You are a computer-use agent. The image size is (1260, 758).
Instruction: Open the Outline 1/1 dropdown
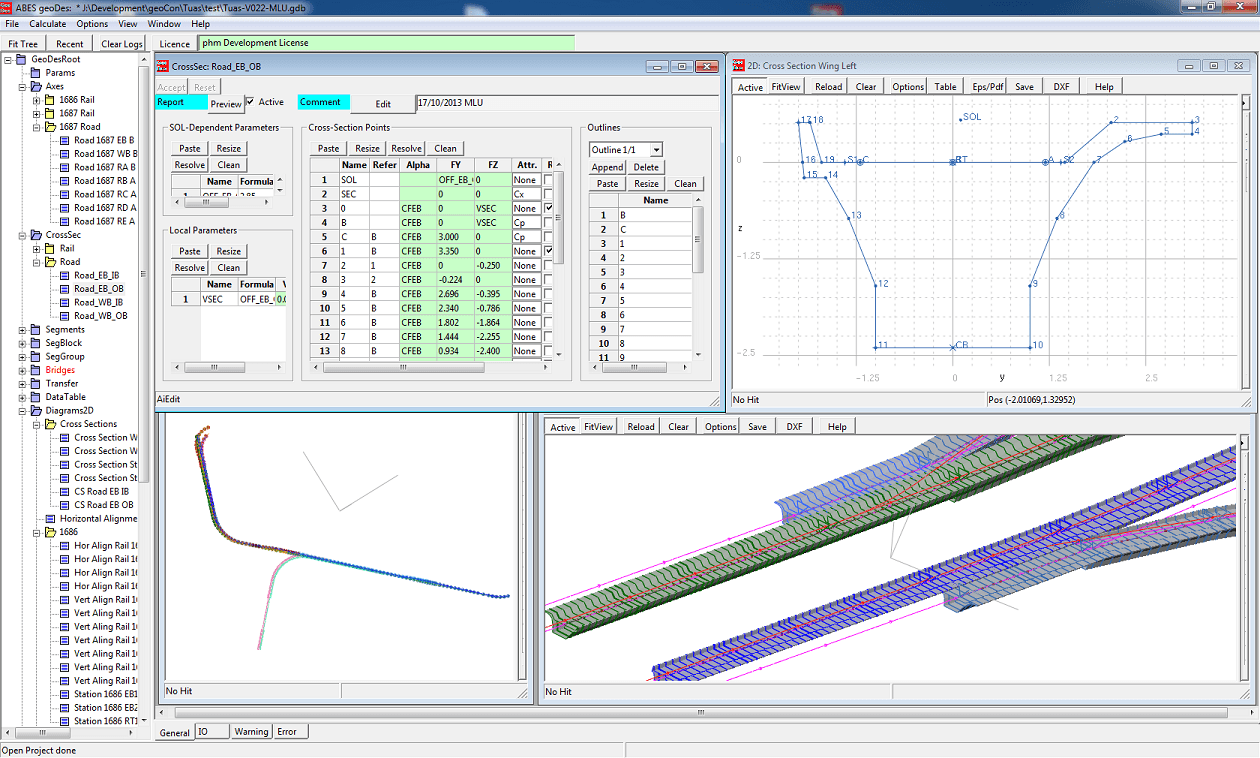coord(656,150)
